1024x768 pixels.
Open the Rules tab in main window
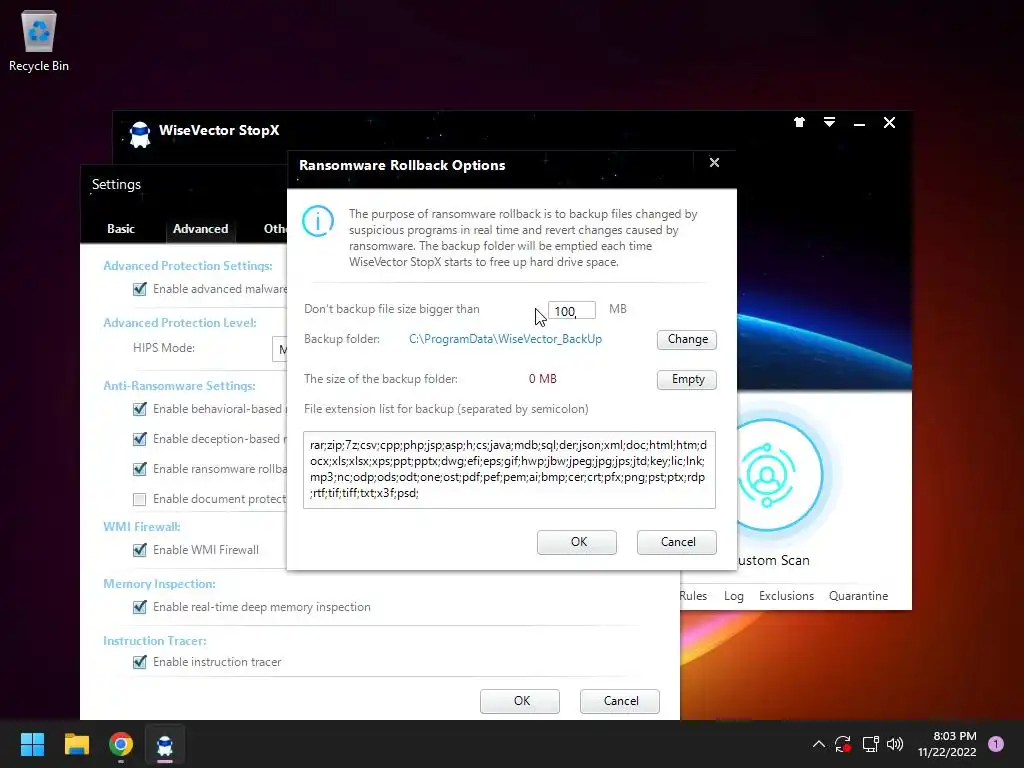pos(693,596)
